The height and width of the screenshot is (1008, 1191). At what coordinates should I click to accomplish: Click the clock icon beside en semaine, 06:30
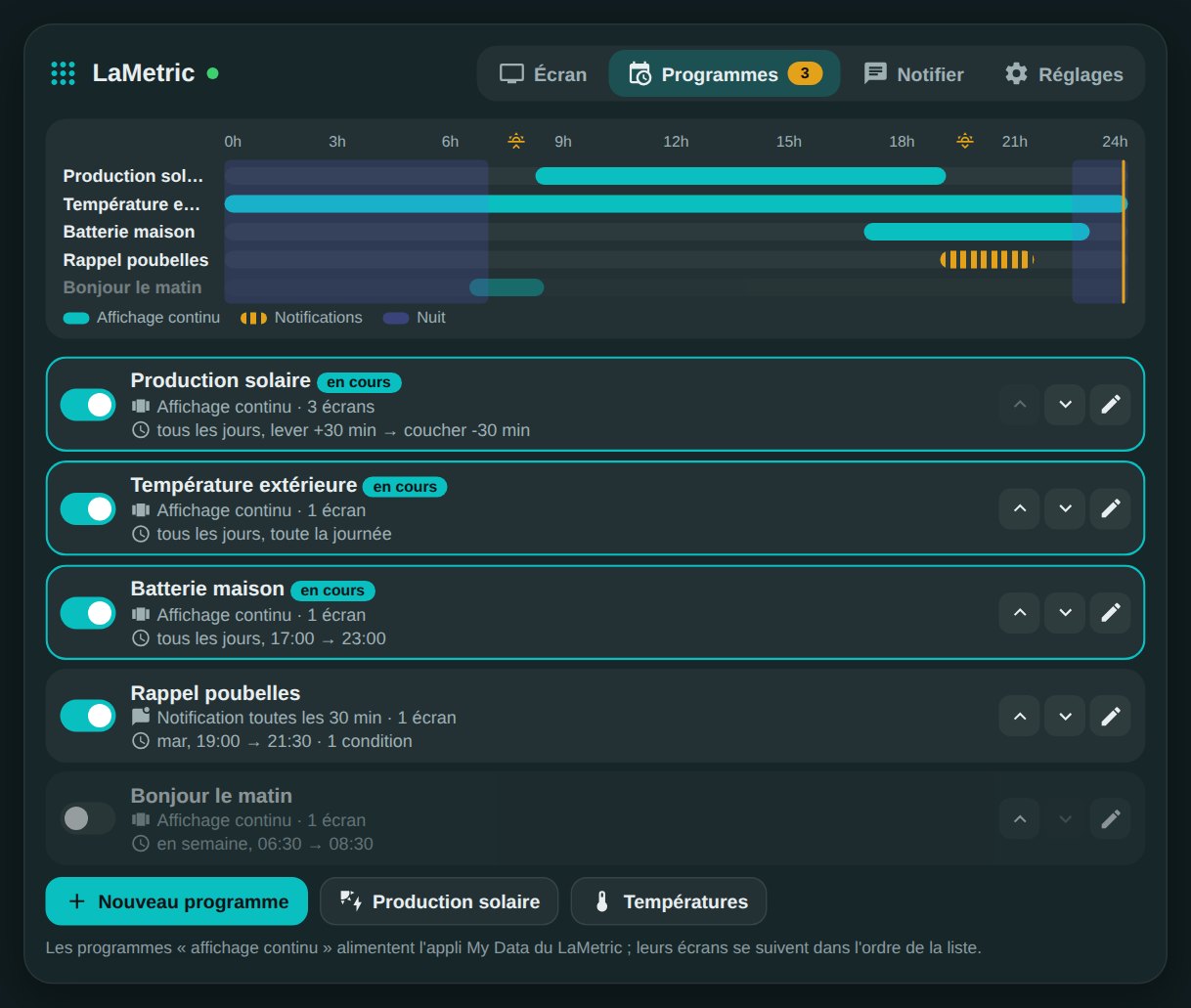pyautogui.click(x=141, y=844)
